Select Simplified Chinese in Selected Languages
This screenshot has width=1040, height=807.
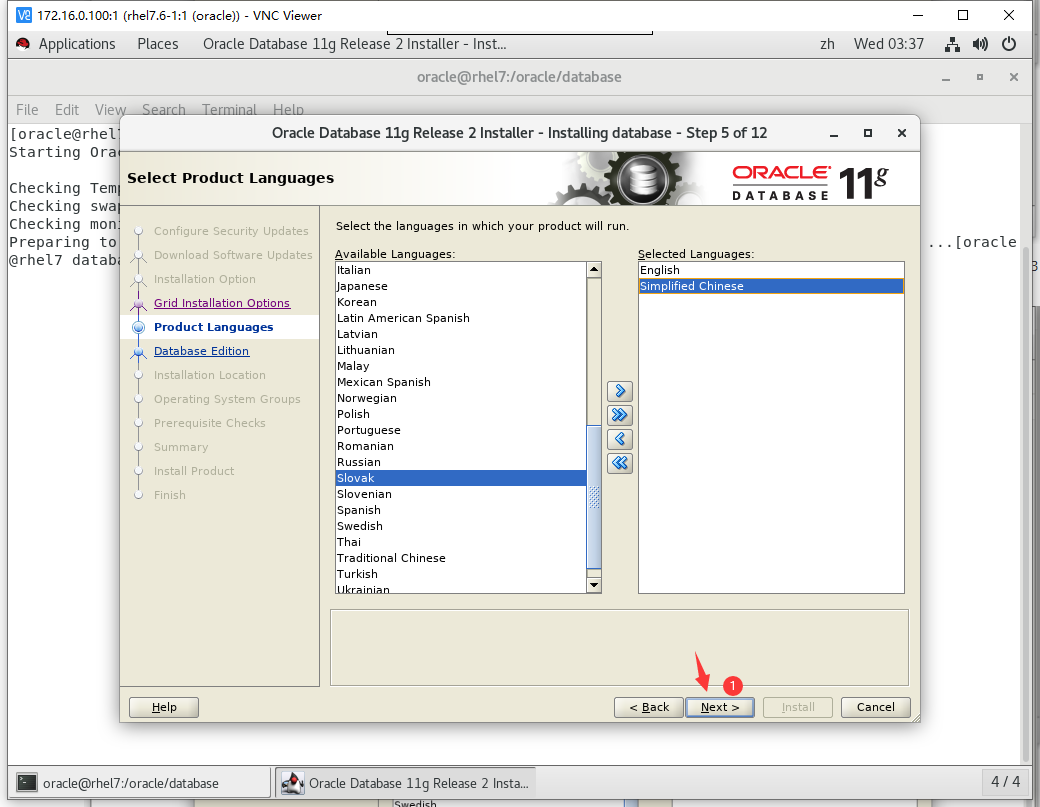771,286
